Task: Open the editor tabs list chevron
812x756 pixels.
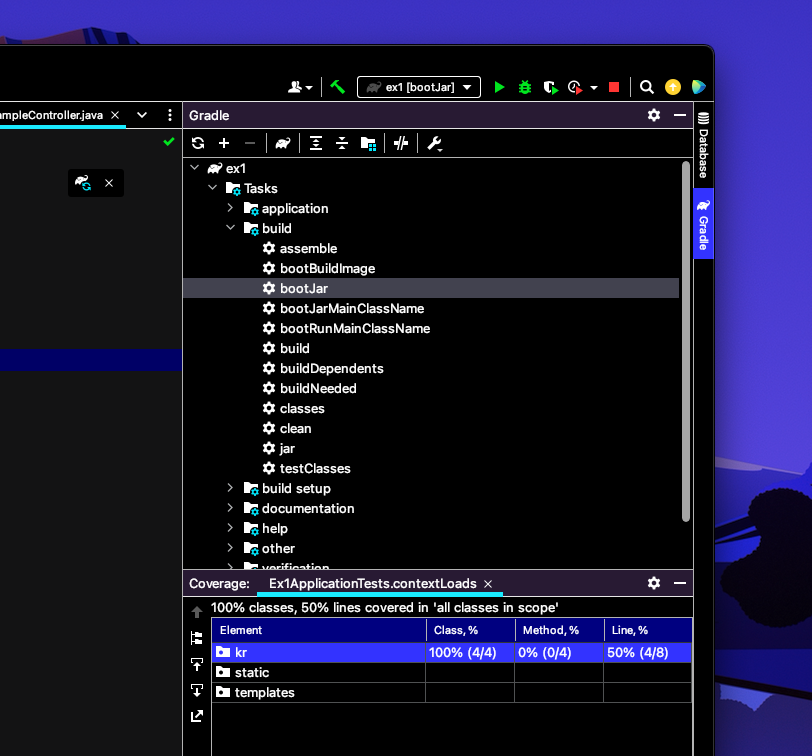Action: click(142, 115)
